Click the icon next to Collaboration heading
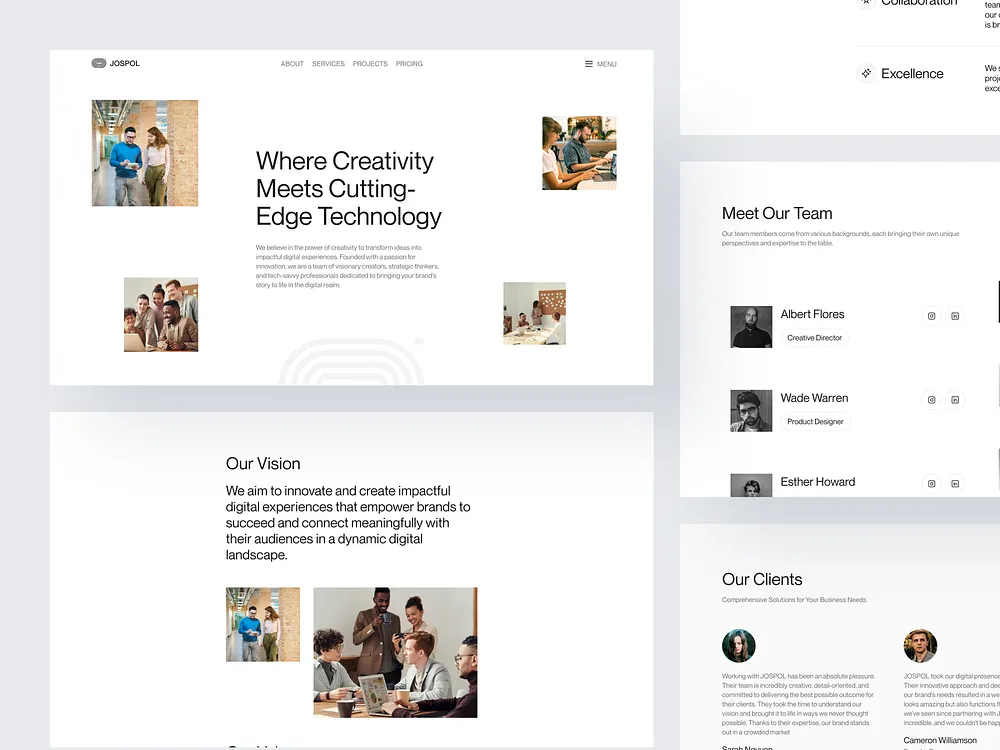1000x750 pixels. [866, 3]
